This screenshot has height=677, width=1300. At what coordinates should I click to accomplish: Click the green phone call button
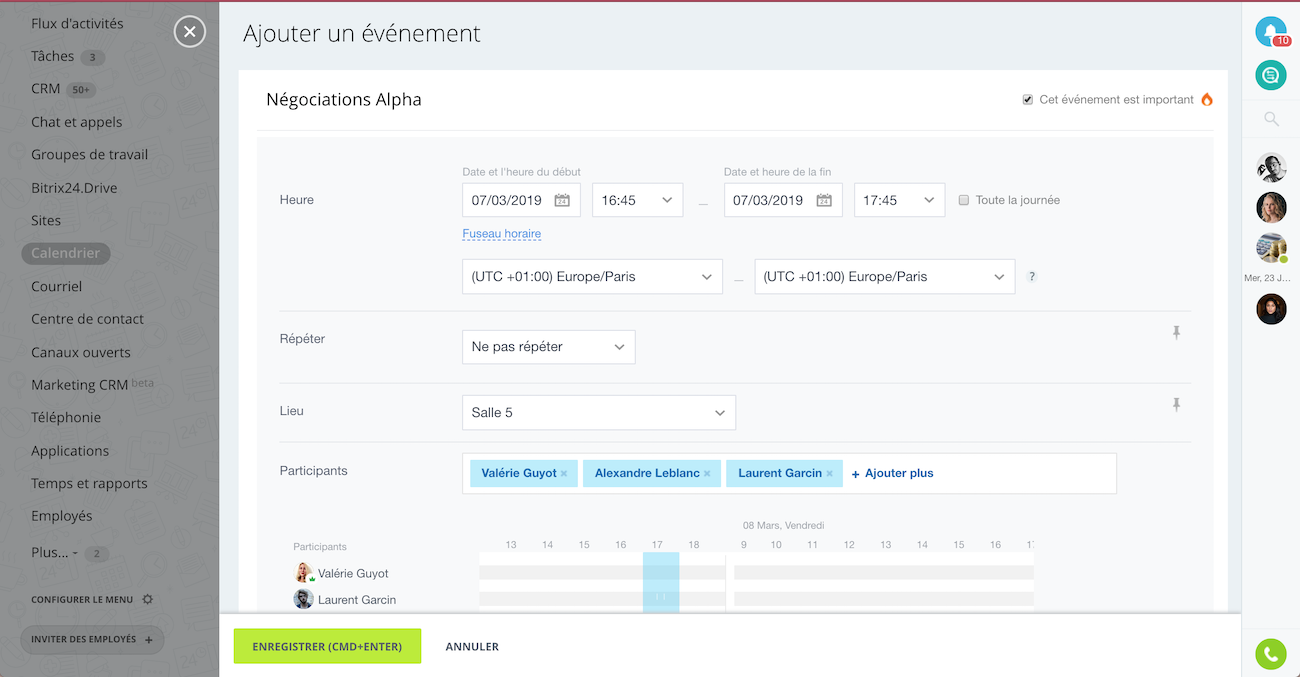[1270, 654]
